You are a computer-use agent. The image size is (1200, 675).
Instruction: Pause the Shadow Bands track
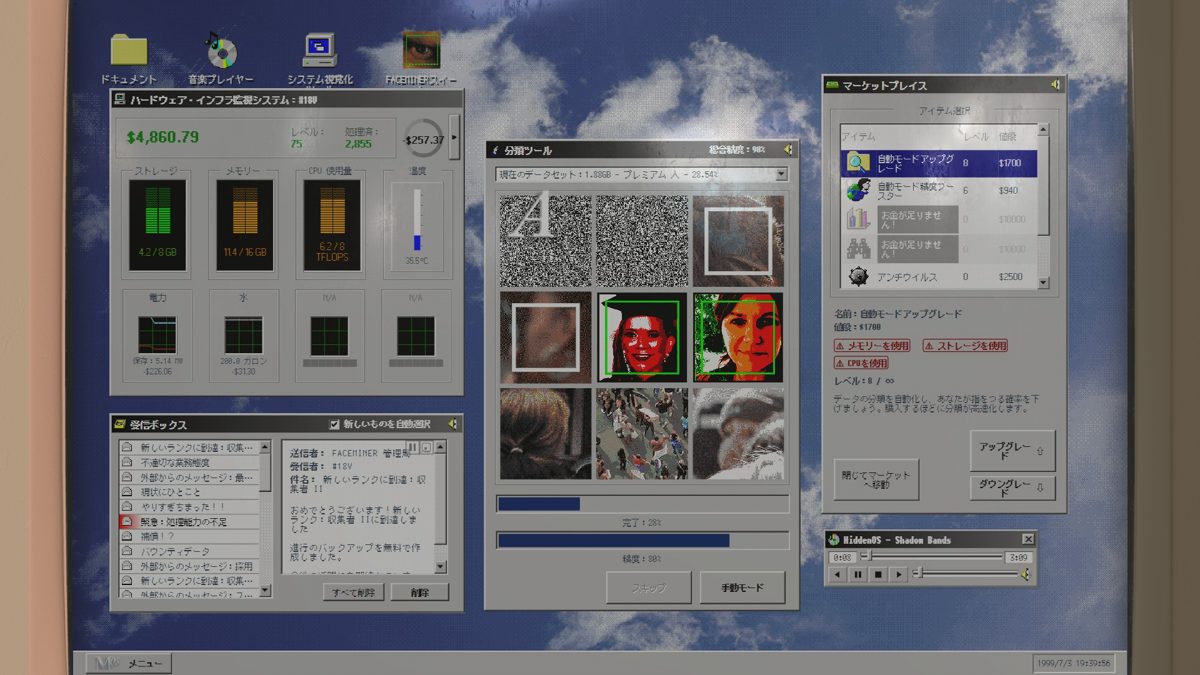[x=858, y=574]
